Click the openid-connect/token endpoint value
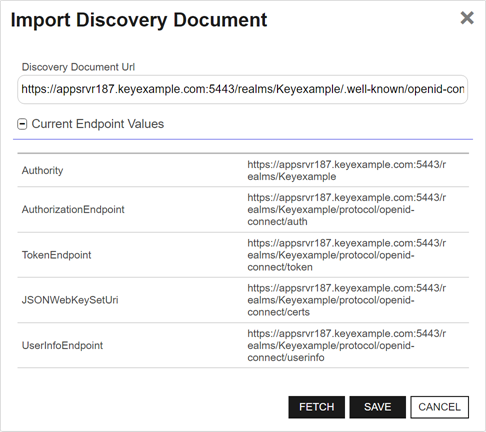Screen dimensions: 486x432 click(x=347, y=255)
